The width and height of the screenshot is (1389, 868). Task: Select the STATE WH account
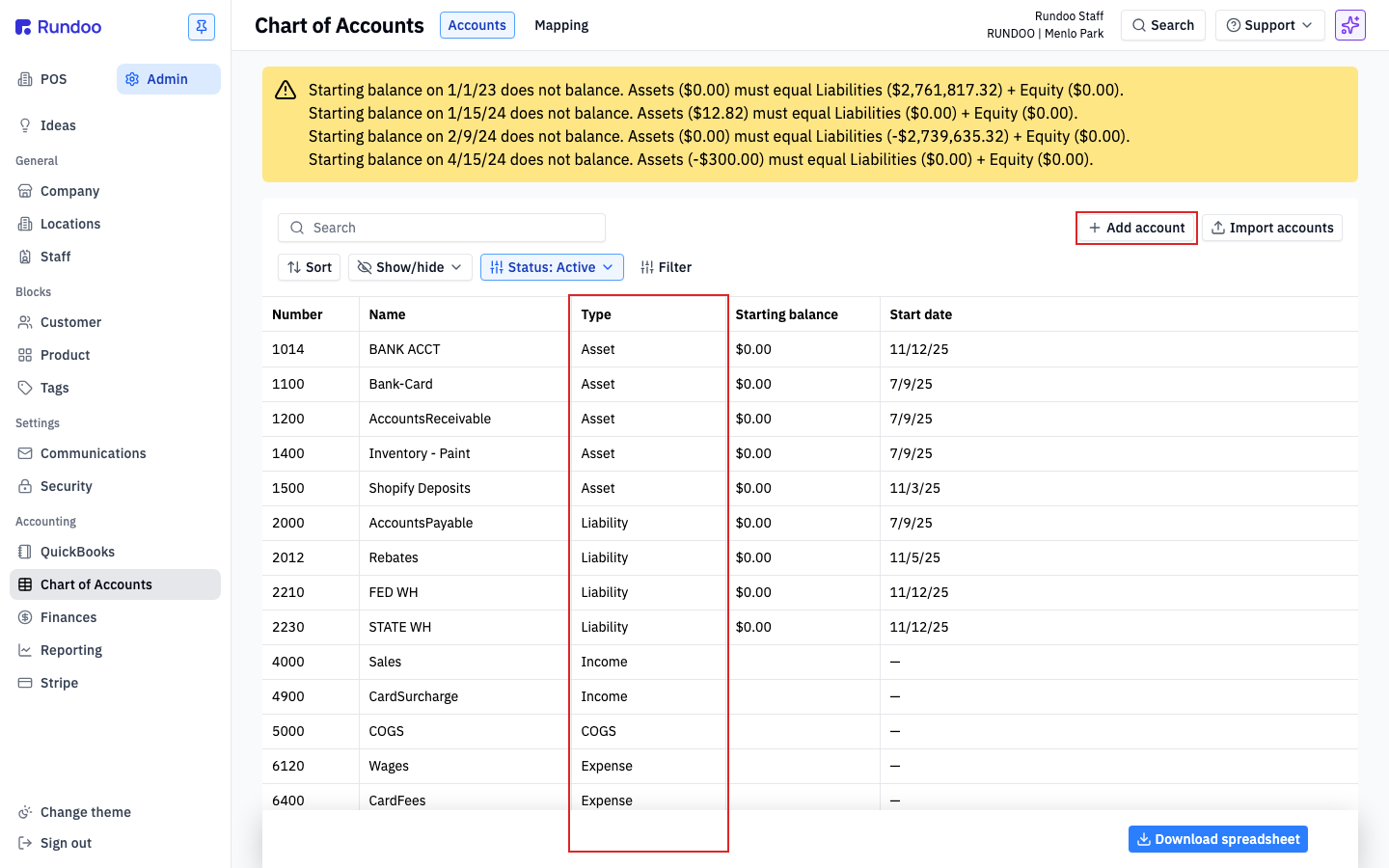pos(400,627)
